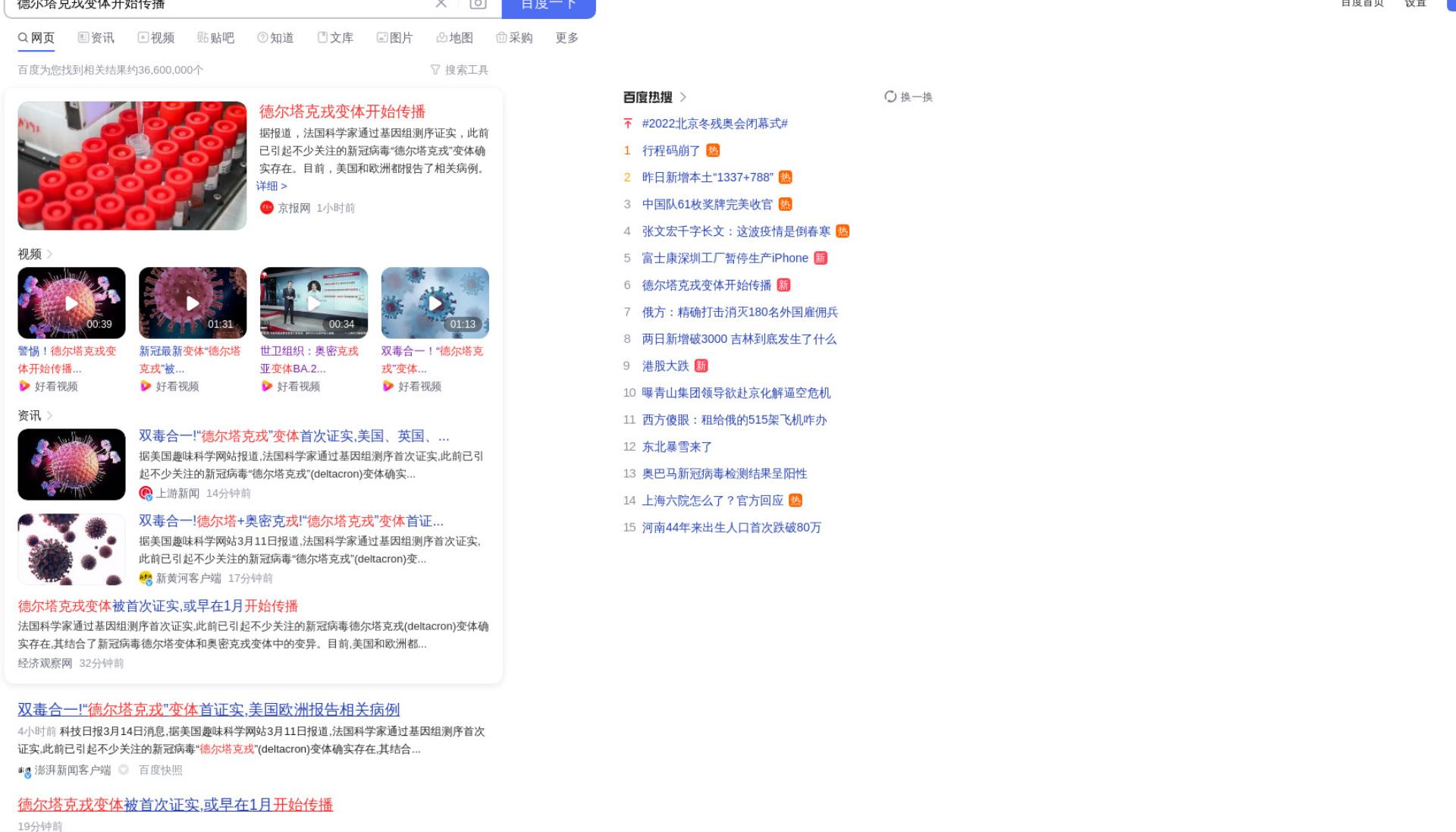Open video title 世卫组织：奥密克戎亚变体BA.2
The width and height of the screenshot is (1456, 832).
click(309, 359)
